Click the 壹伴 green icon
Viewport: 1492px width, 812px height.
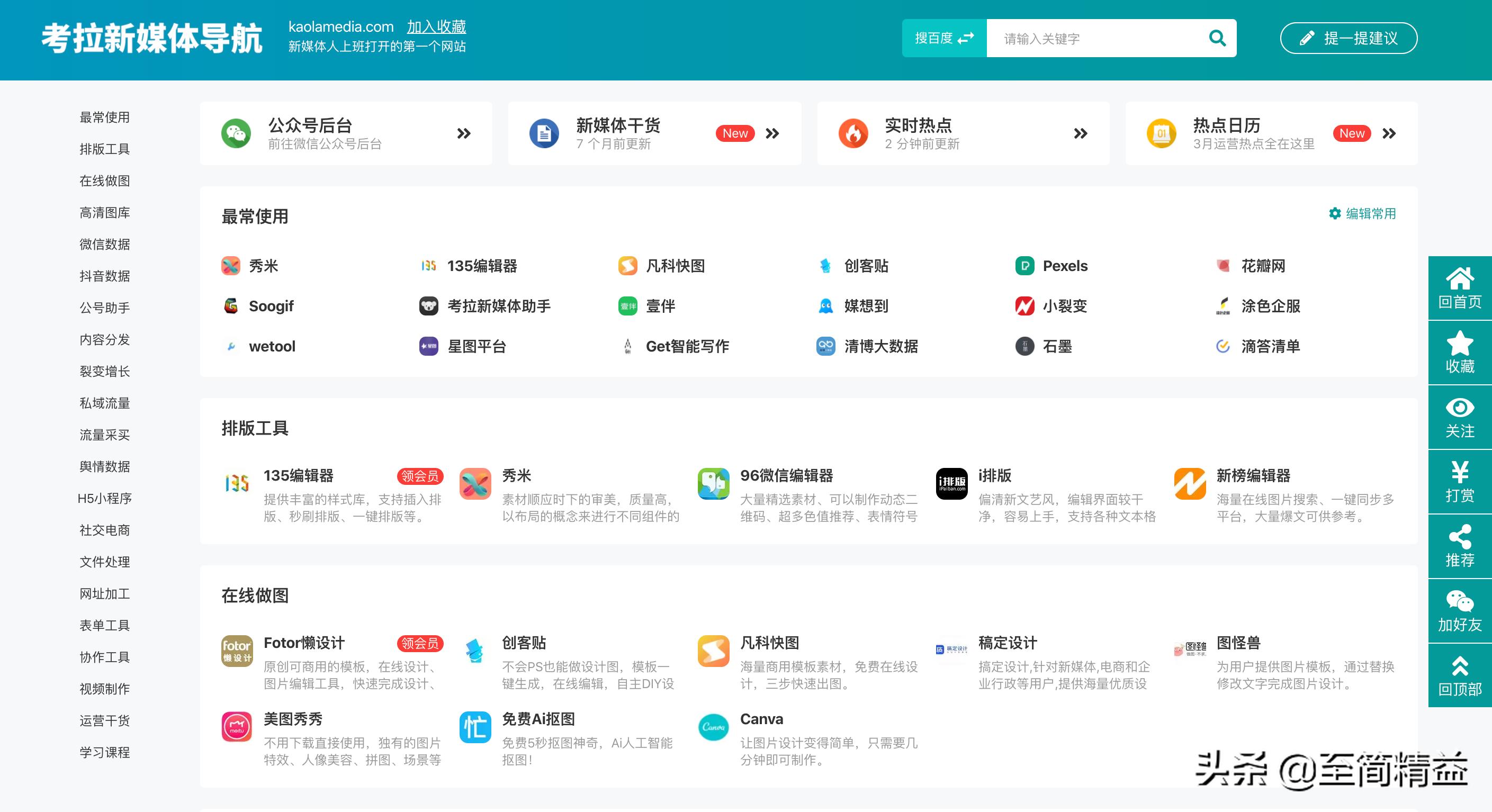(627, 306)
